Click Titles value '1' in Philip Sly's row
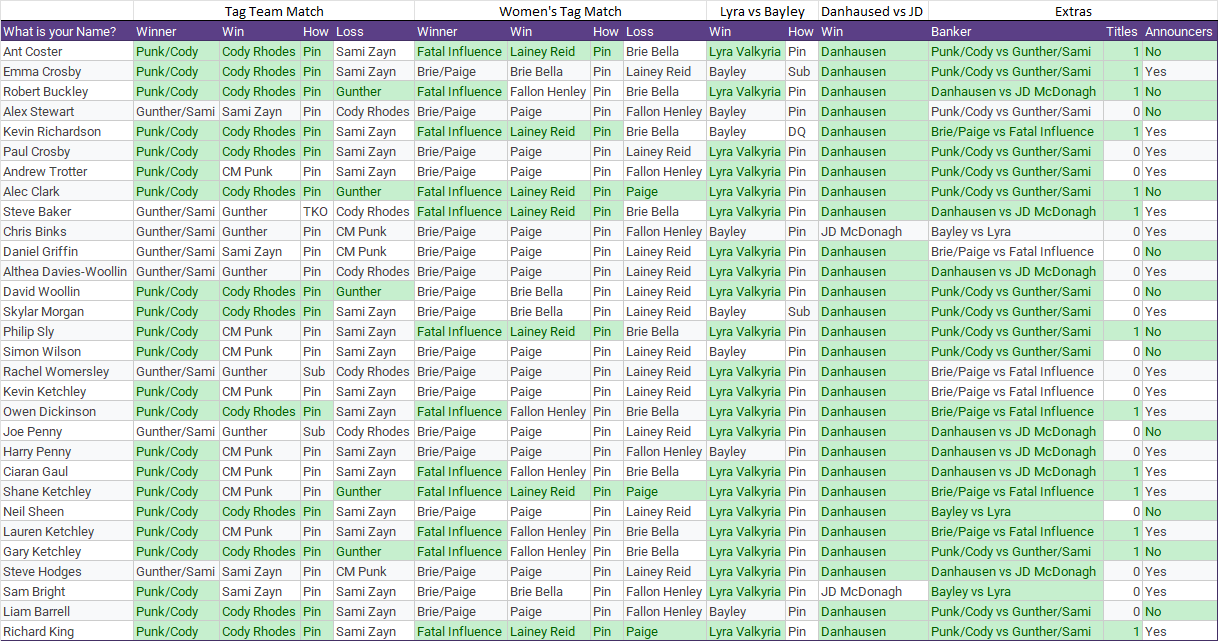Viewport: 1218px width, 641px height. pos(1122,331)
